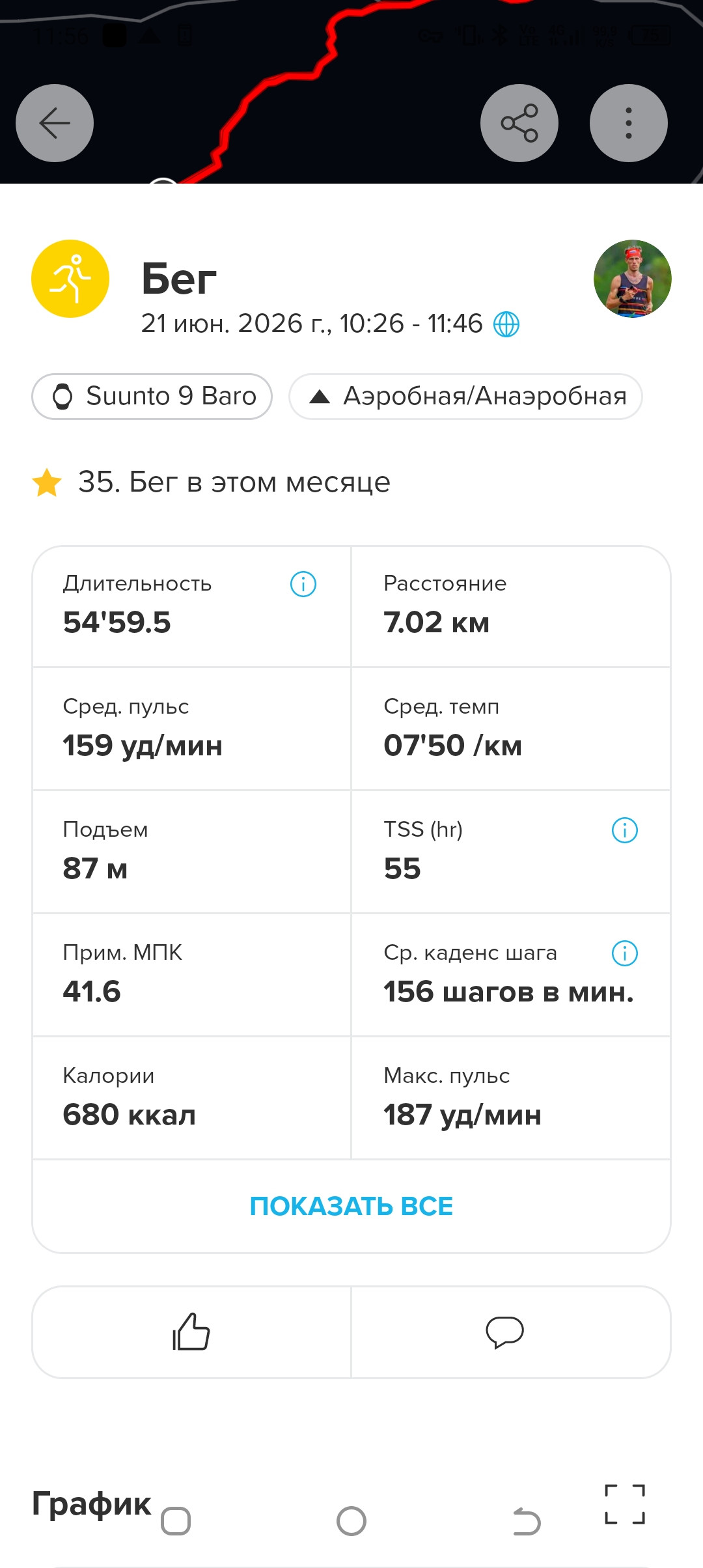Tap the Android recent apps square
This screenshot has width=703, height=1568.
coord(176,1522)
